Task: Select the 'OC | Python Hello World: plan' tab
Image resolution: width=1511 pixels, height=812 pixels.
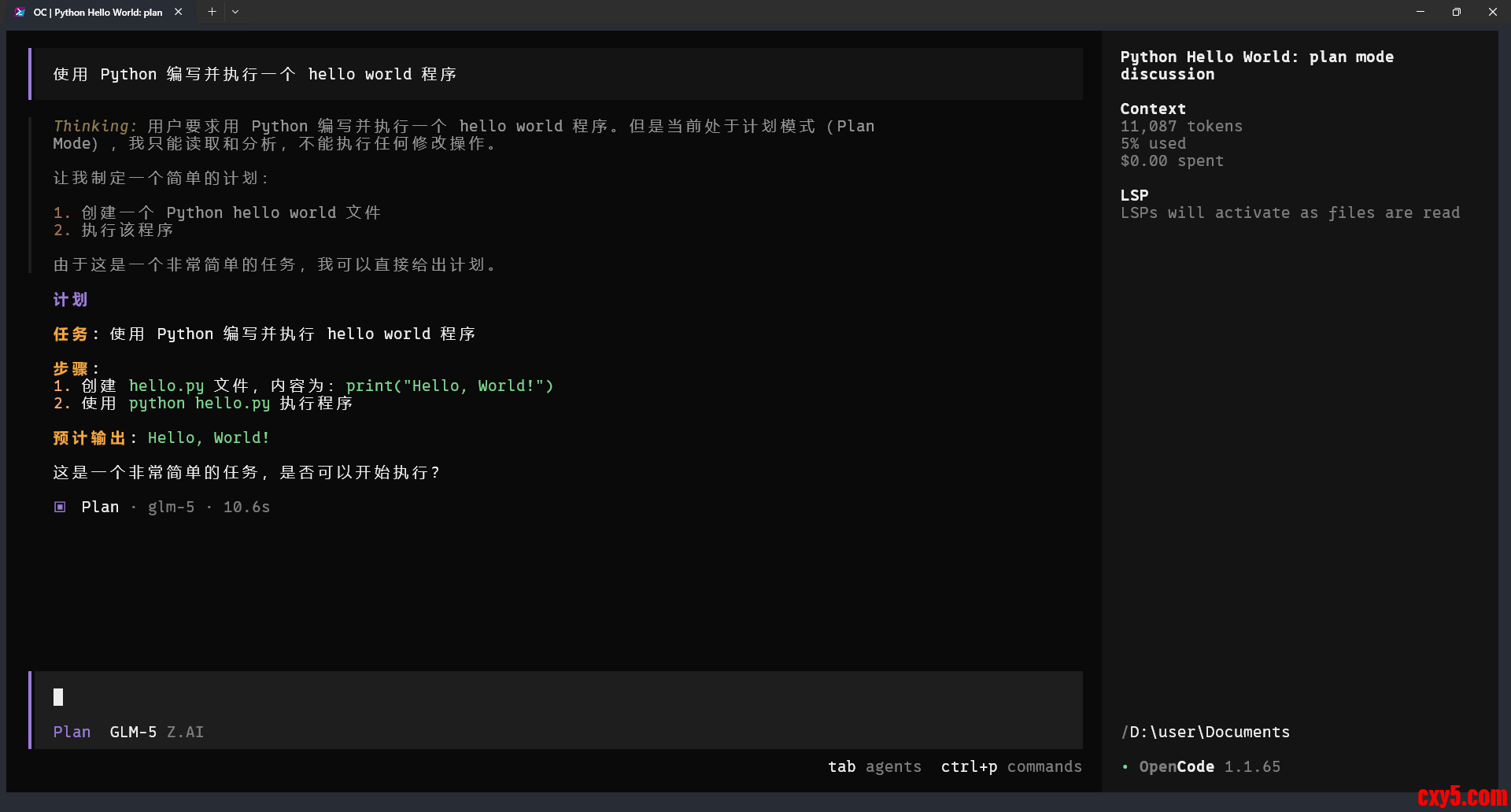Action: coord(98,12)
